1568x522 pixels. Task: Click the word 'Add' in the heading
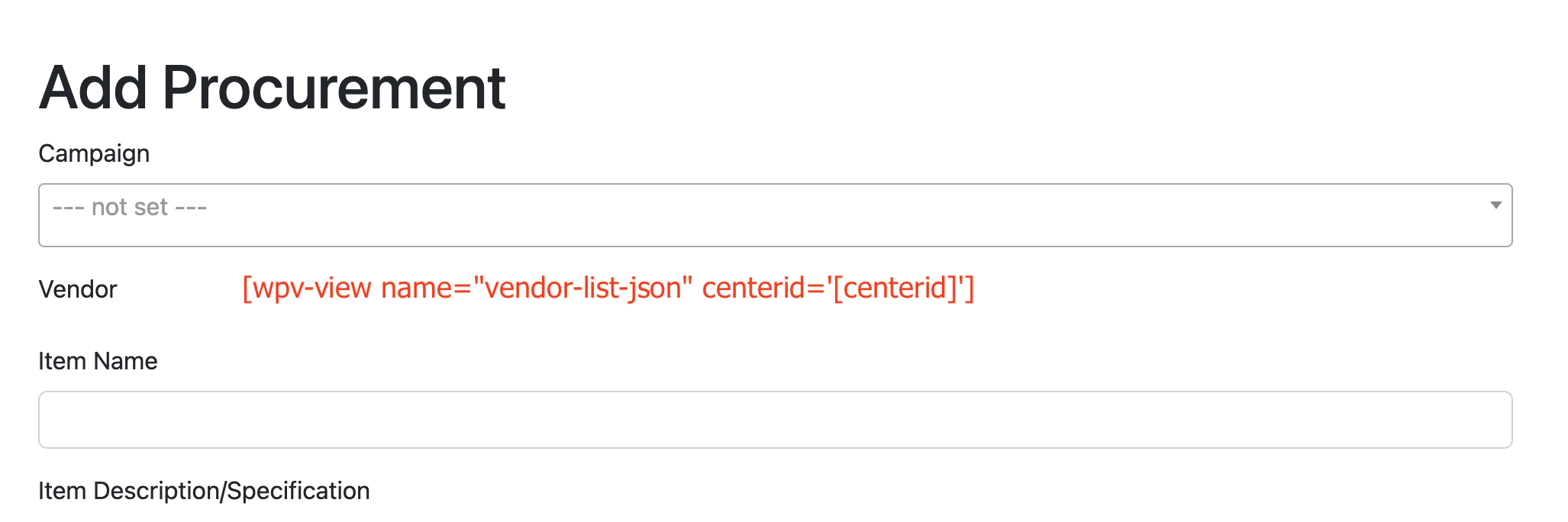click(92, 88)
